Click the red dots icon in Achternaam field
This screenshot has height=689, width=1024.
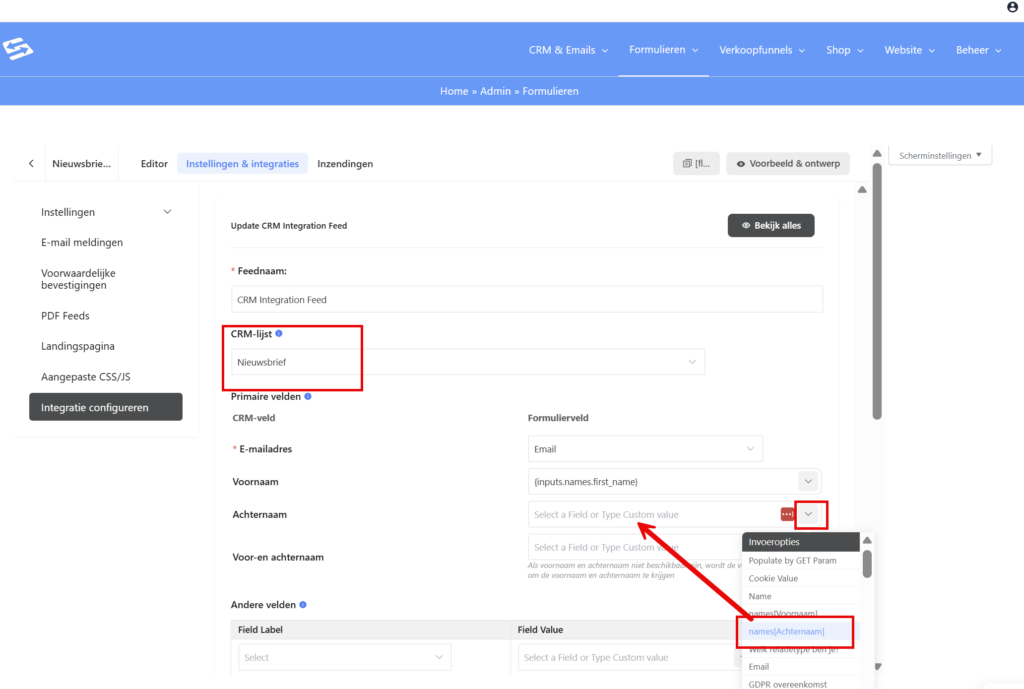click(x=787, y=514)
